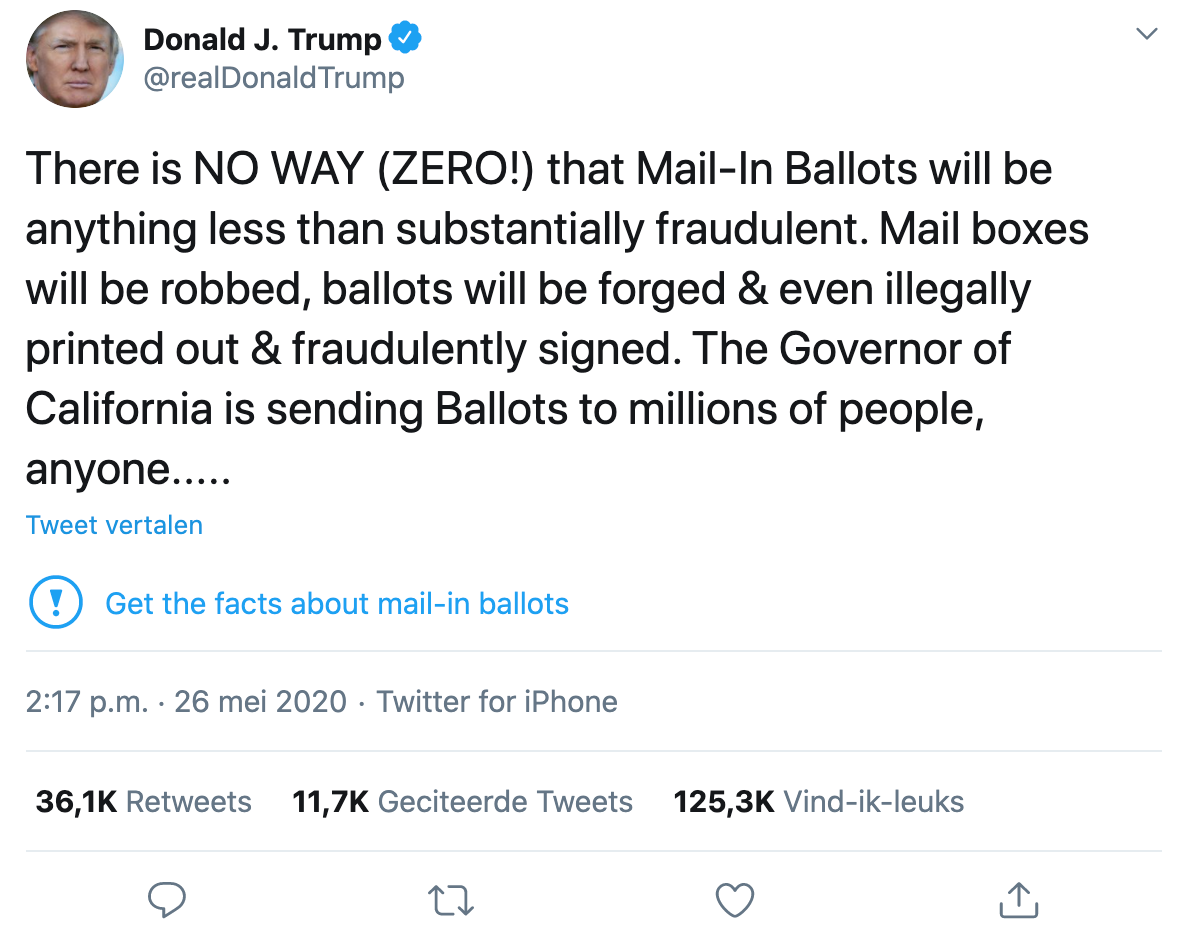Screen dimensions: 1188x944
Task: Click the retweet arrows icon
Action: pos(451,901)
